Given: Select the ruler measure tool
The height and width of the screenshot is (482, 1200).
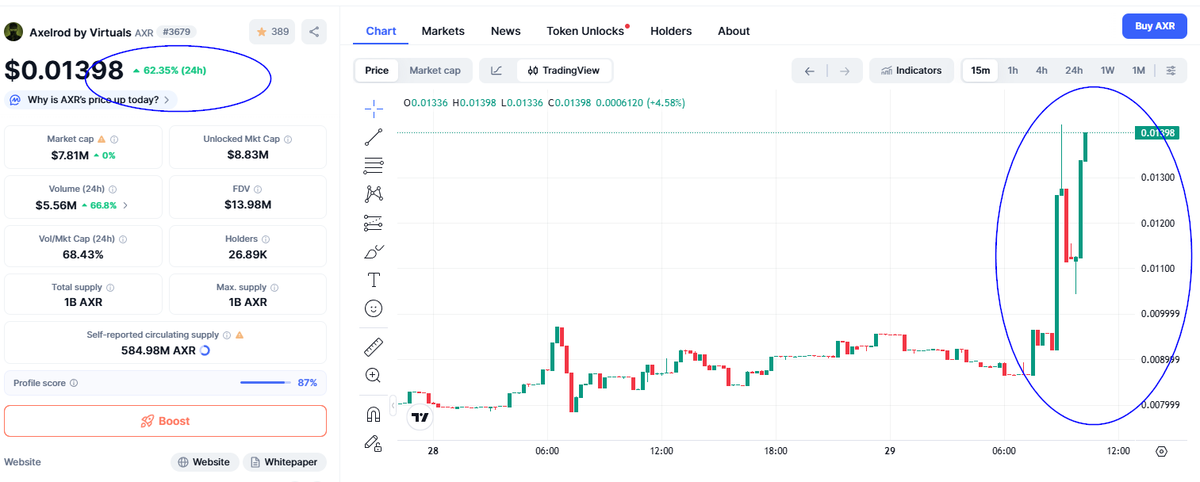Looking at the screenshot, I should [373, 347].
